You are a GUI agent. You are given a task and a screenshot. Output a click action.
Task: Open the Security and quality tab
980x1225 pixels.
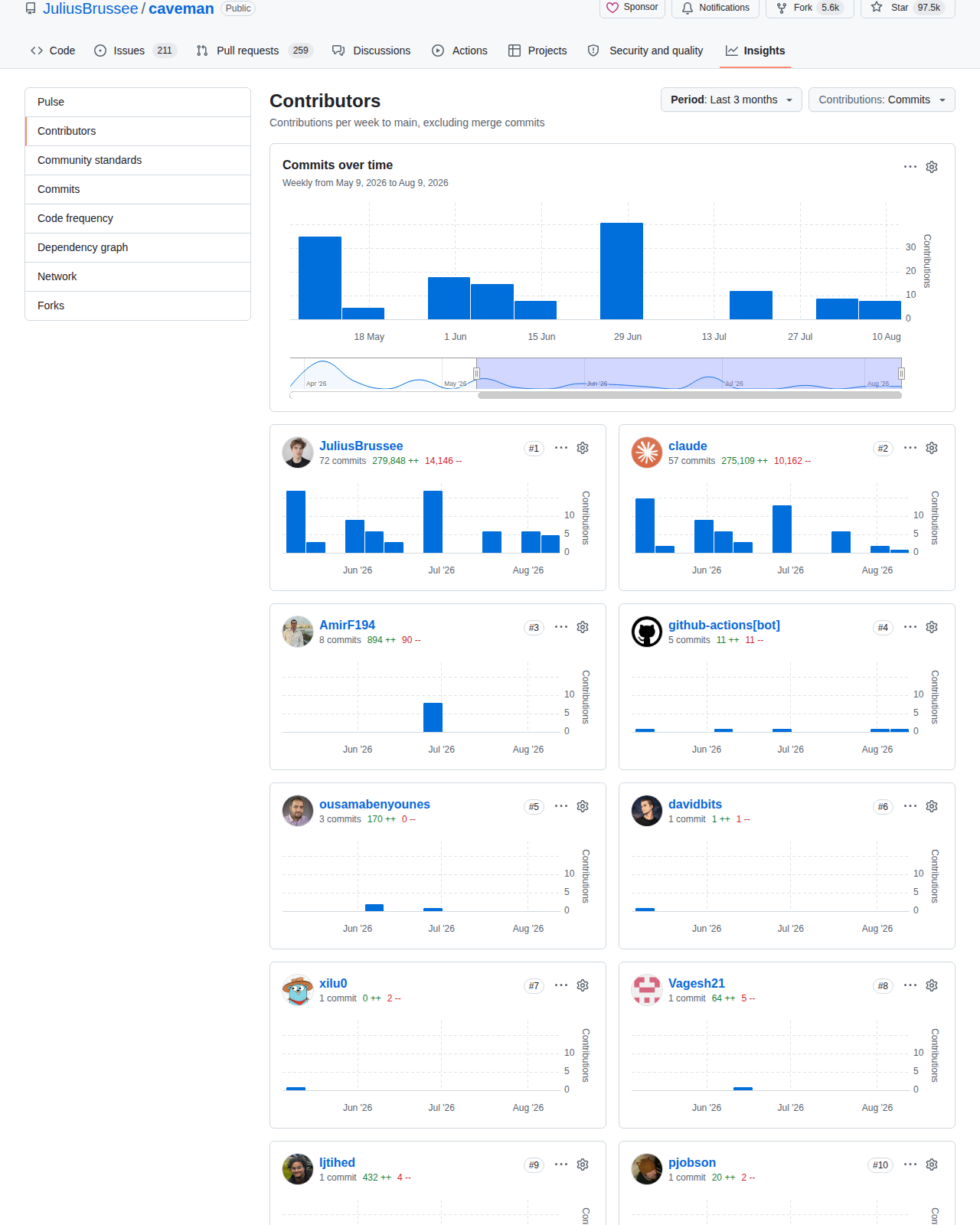(645, 51)
